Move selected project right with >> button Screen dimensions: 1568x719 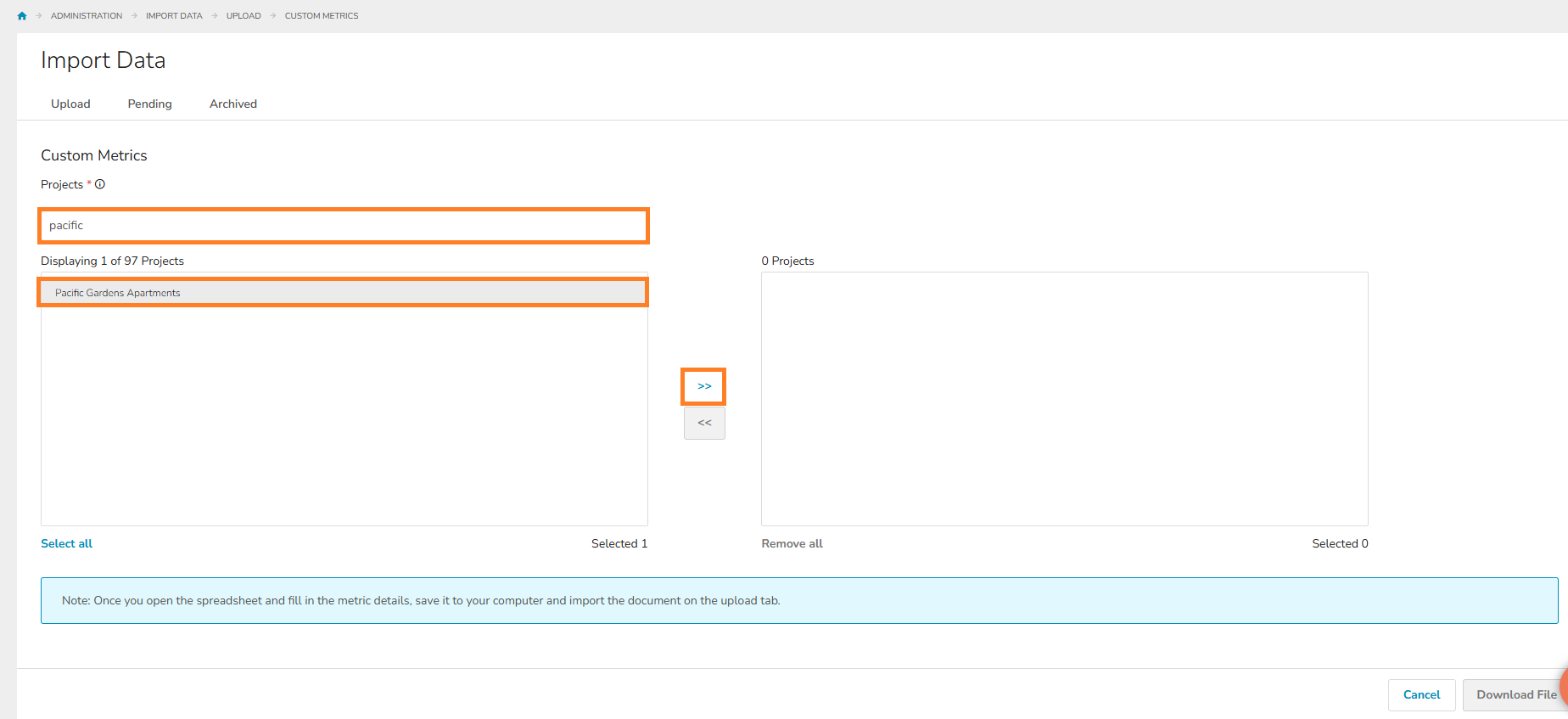click(704, 386)
